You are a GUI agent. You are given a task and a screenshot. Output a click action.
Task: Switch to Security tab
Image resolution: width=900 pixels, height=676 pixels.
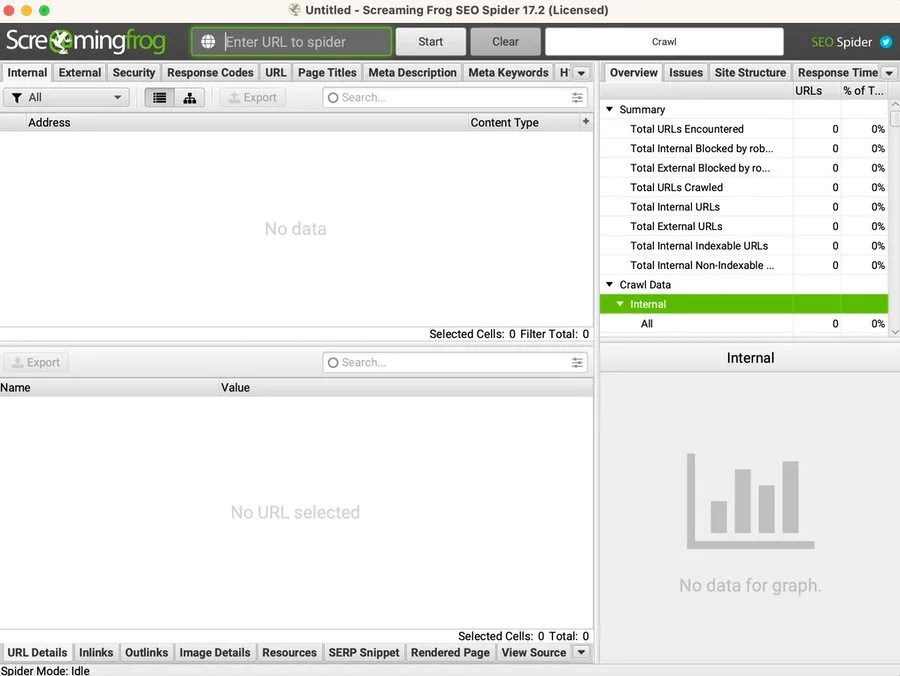[134, 73]
